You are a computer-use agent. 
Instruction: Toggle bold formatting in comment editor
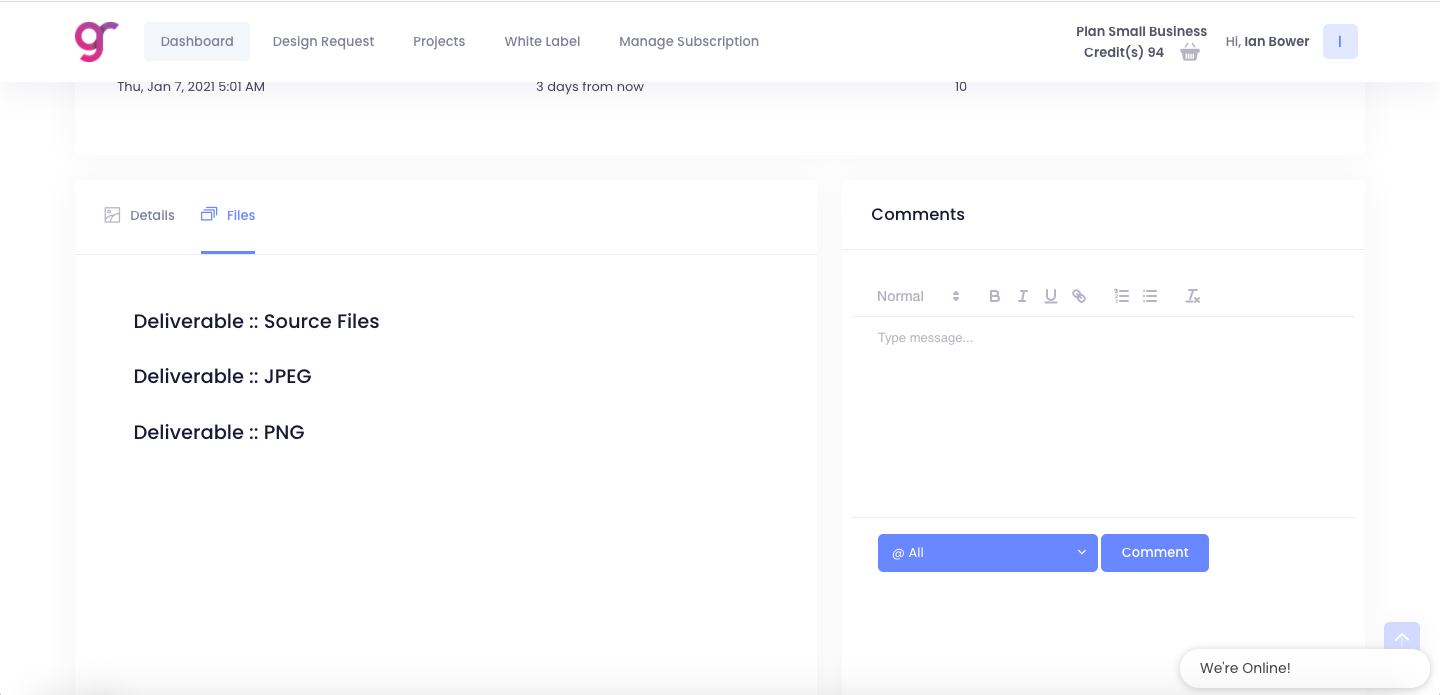tap(994, 296)
